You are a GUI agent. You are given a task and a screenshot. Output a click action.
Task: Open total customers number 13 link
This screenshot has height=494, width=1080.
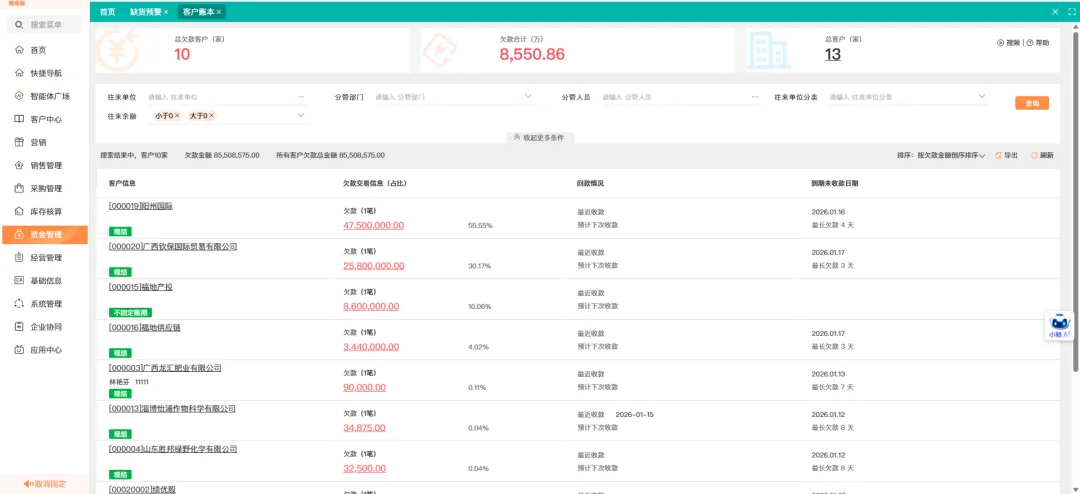(833, 55)
